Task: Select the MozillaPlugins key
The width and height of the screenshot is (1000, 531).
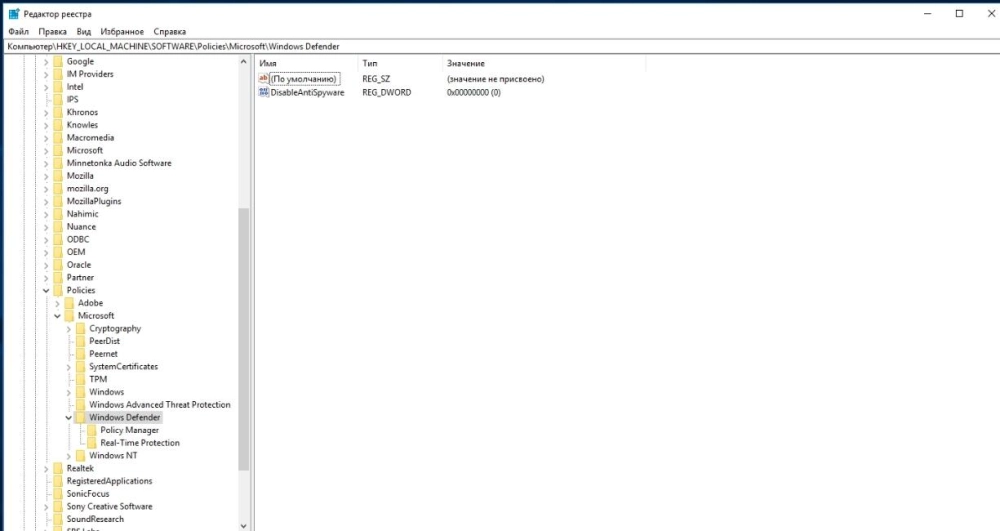Action: click(x=94, y=201)
